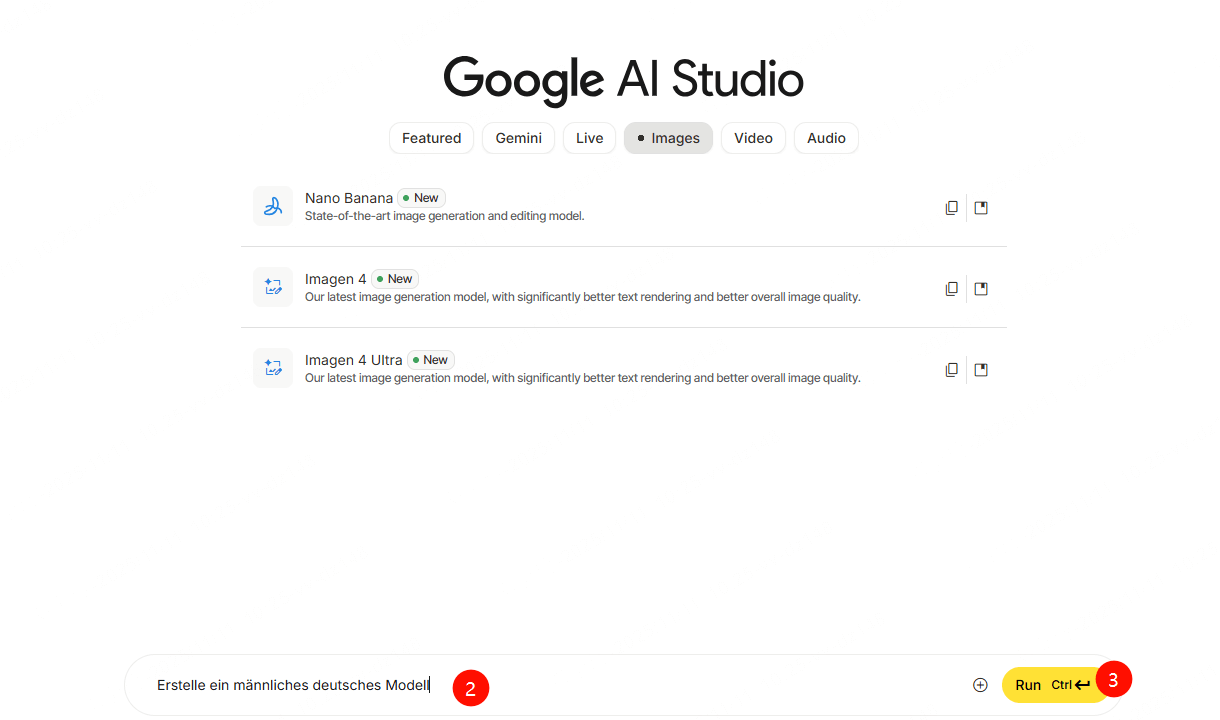Click the Imagen 4 model icon

273,287
